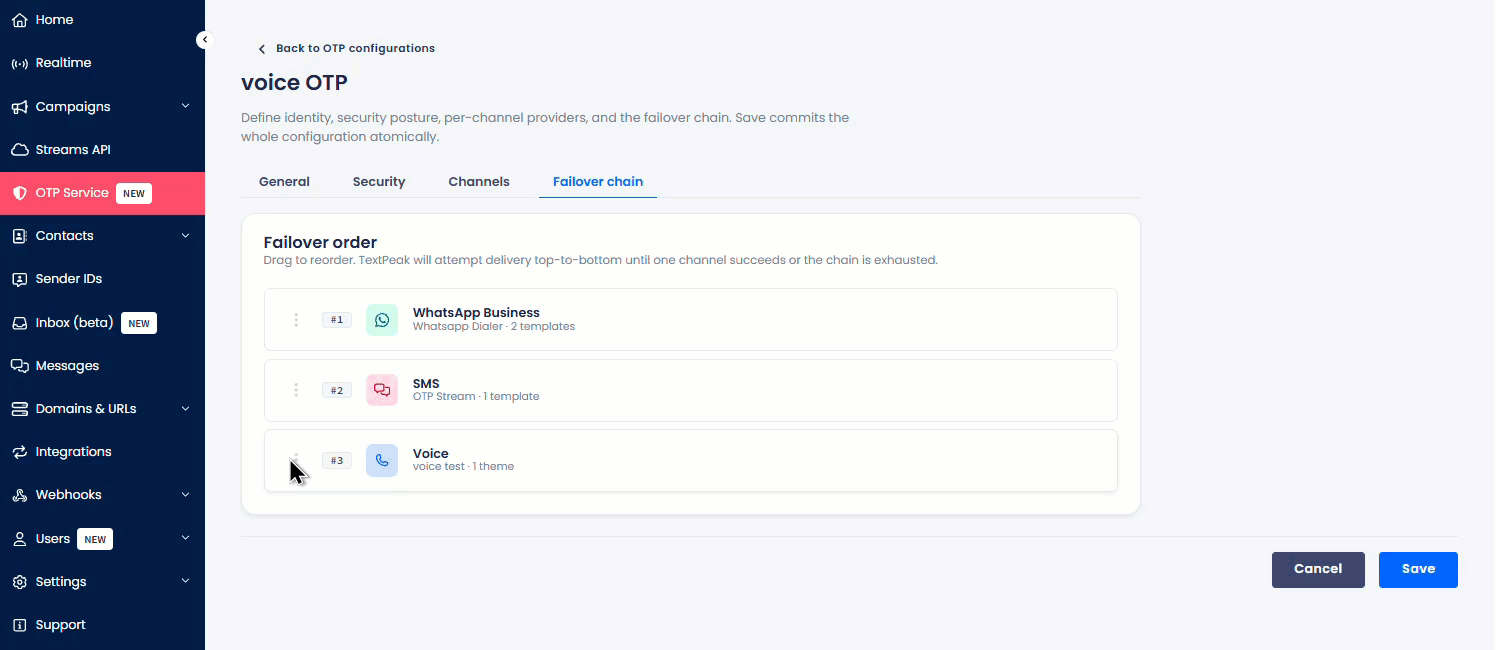Image resolution: width=1496 pixels, height=650 pixels.
Task: Expand the Webhooks submenu chevron
Action: [x=185, y=495]
